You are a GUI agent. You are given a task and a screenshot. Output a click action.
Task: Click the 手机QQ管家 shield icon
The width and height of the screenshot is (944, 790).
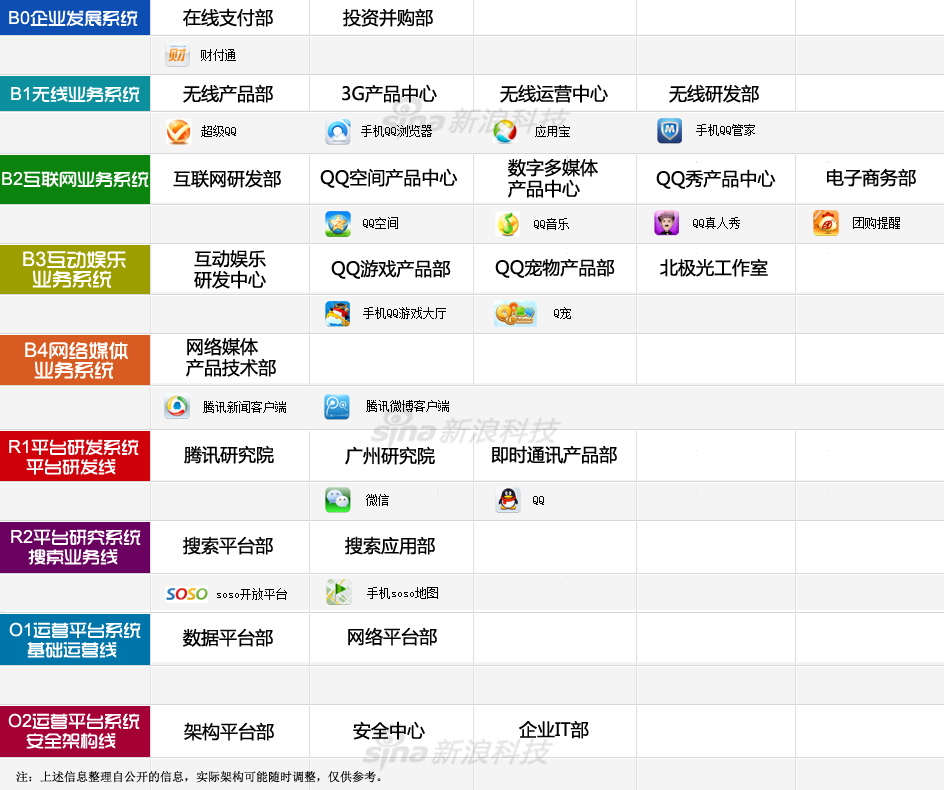point(669,131)
